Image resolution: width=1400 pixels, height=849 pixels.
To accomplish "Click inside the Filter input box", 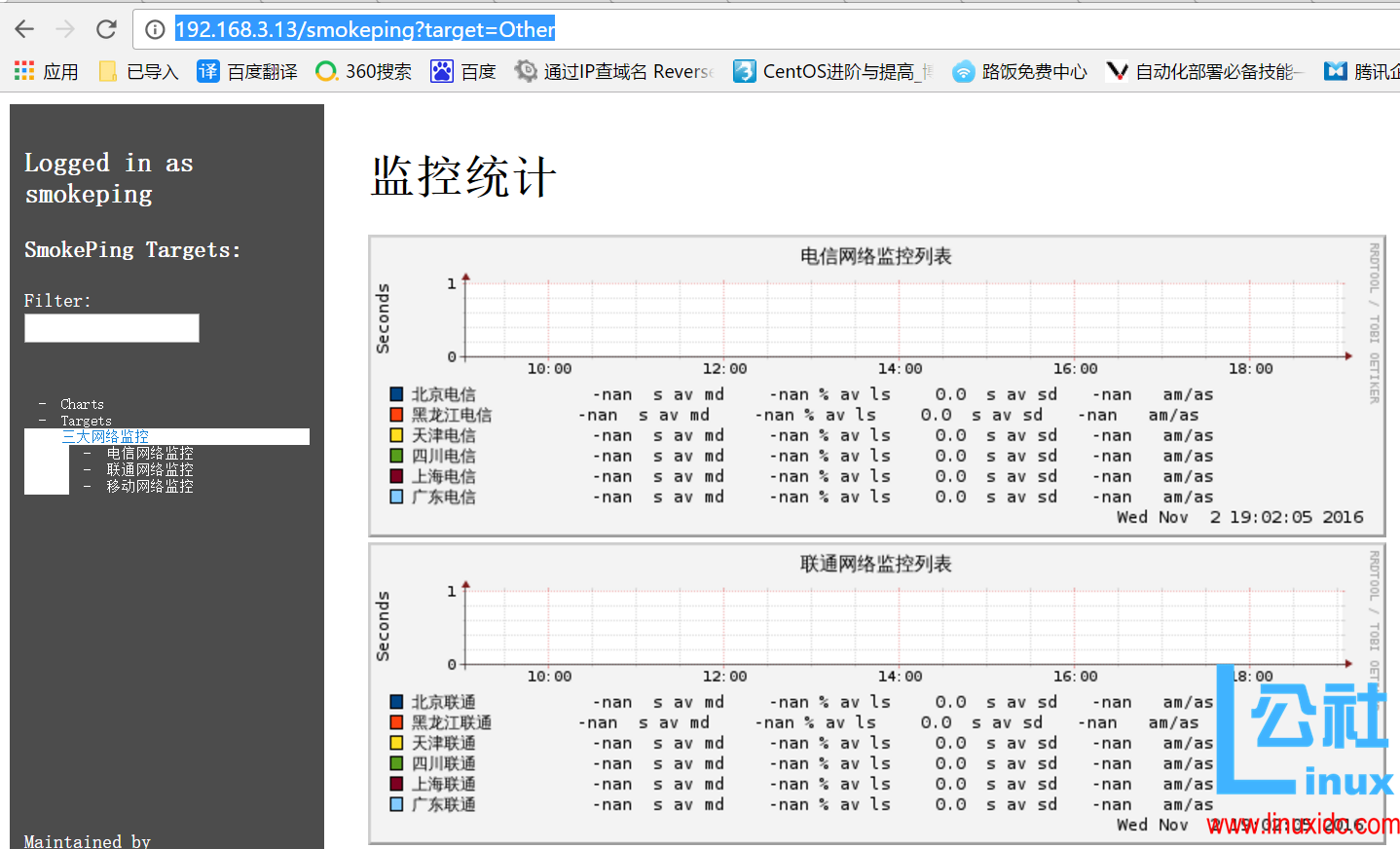I will pos(111,327).
